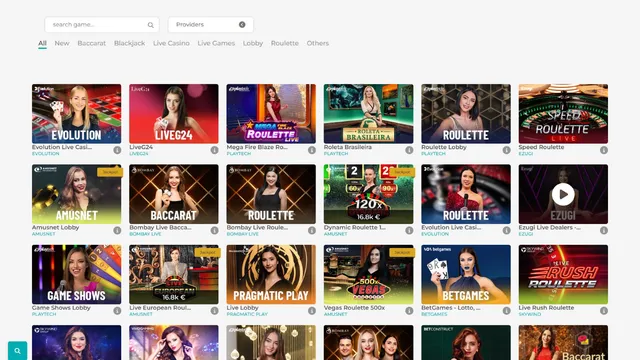Click EVOLUTION provider link under first game

(46, 154)
